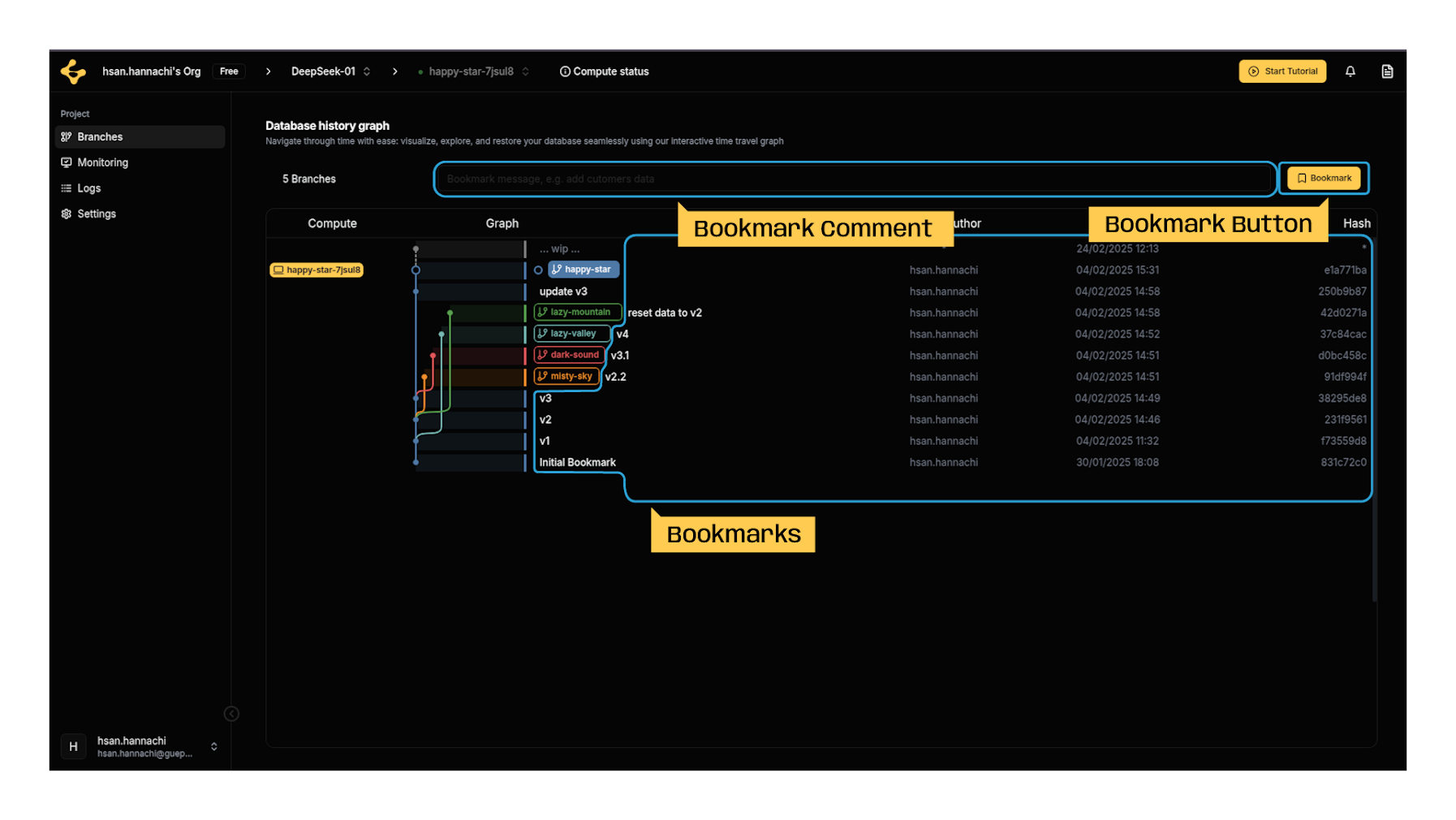This screenshot has height=820, width=1456.
Task: Open Logs in the sidebar
Action: click(140, 188)
